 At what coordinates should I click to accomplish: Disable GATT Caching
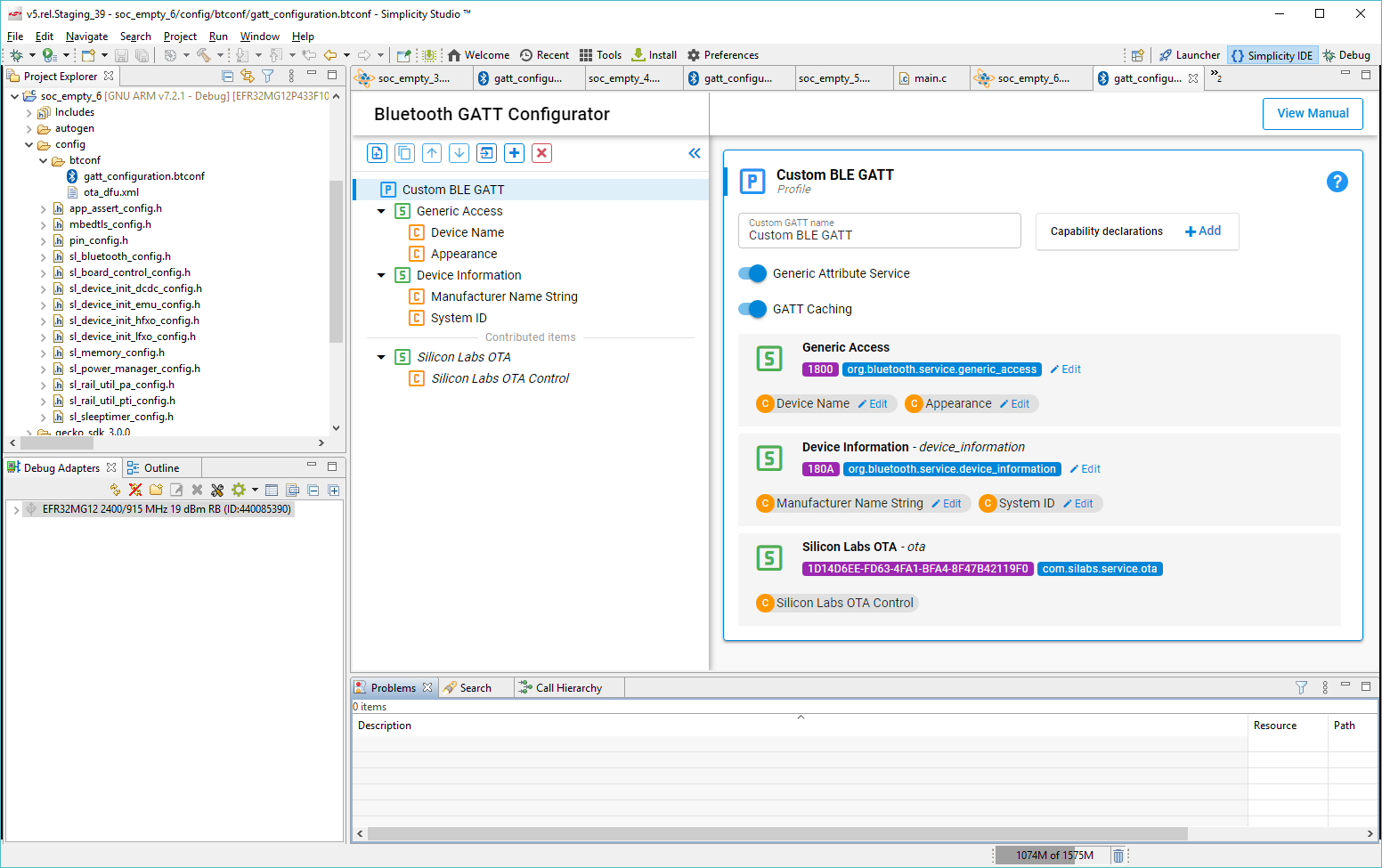coord(752,309)
